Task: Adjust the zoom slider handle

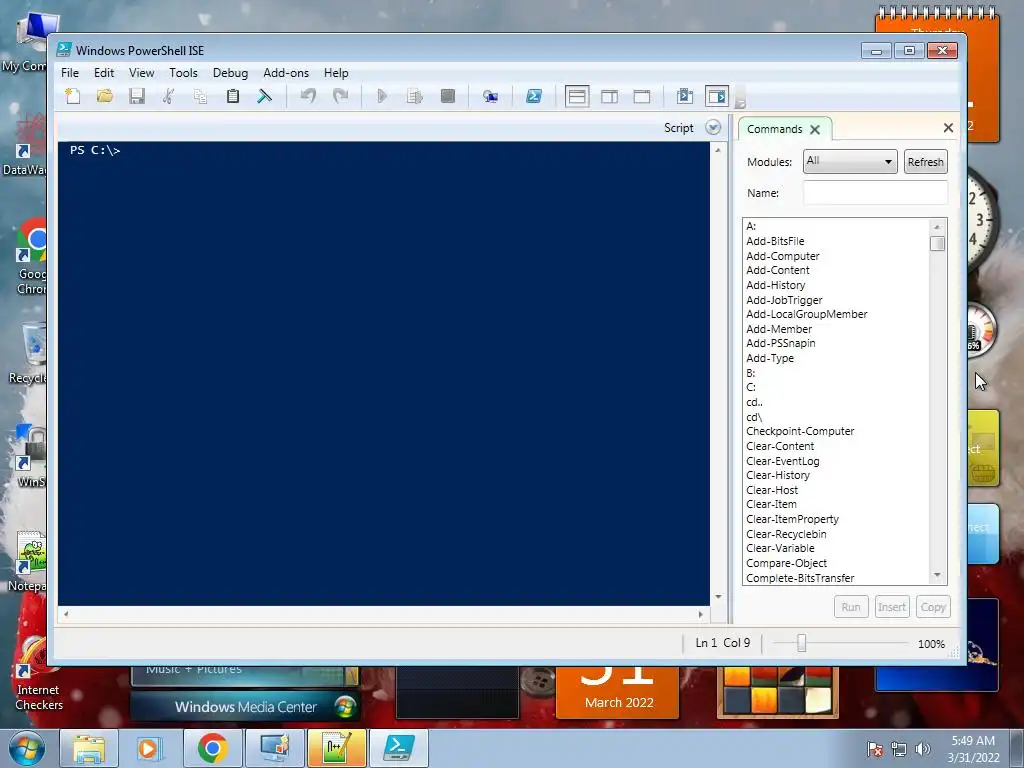Action: coord(801,643)
